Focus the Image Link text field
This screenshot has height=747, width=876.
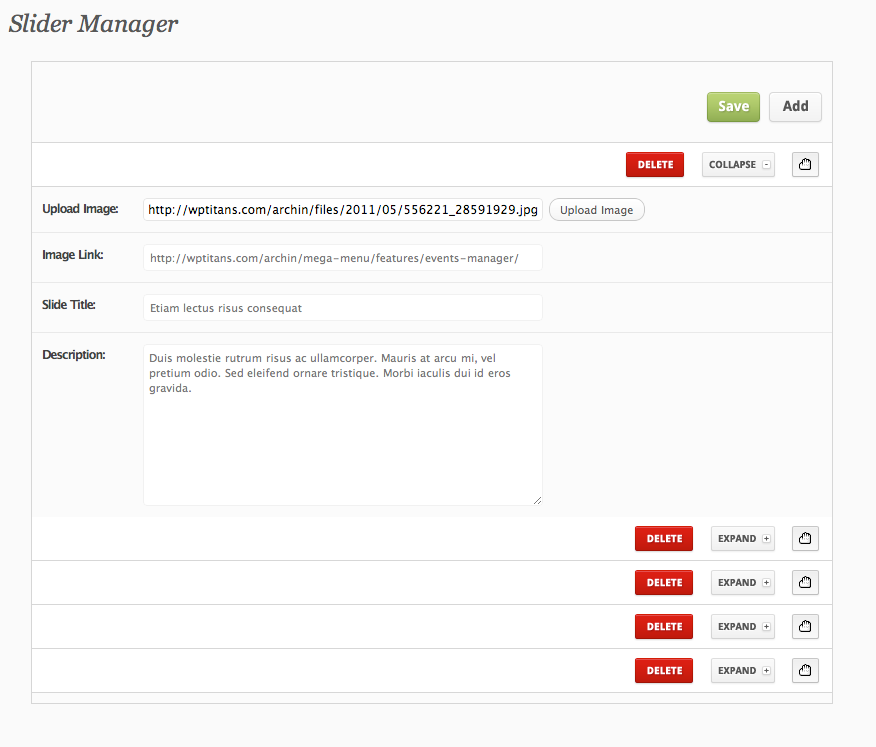342,258
